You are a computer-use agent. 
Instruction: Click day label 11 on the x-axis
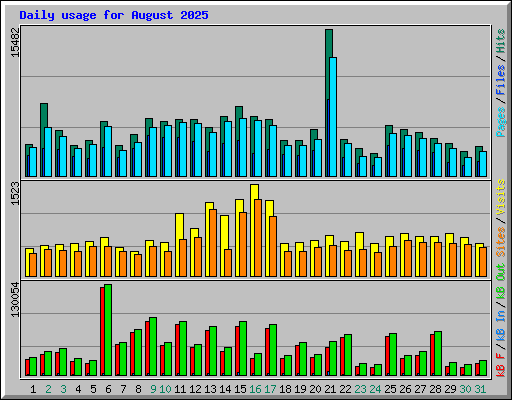point(180,389)
